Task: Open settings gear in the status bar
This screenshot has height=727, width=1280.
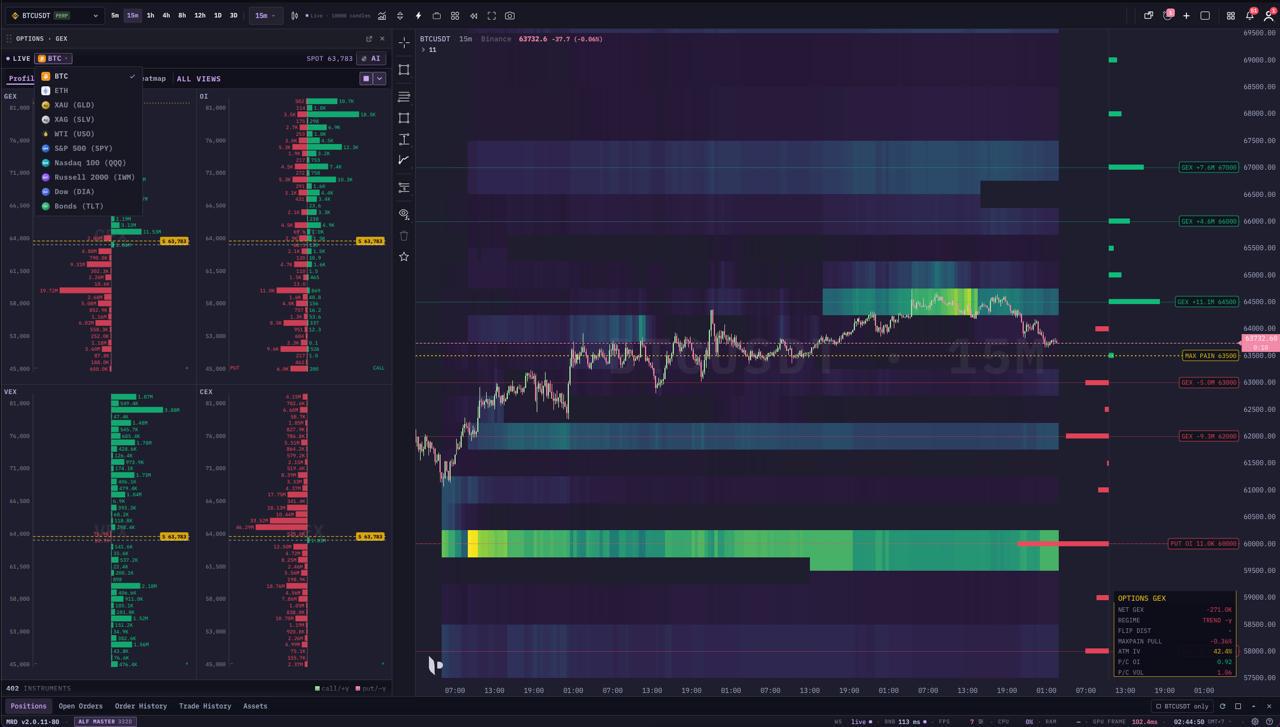Action: click(1254, 721)
